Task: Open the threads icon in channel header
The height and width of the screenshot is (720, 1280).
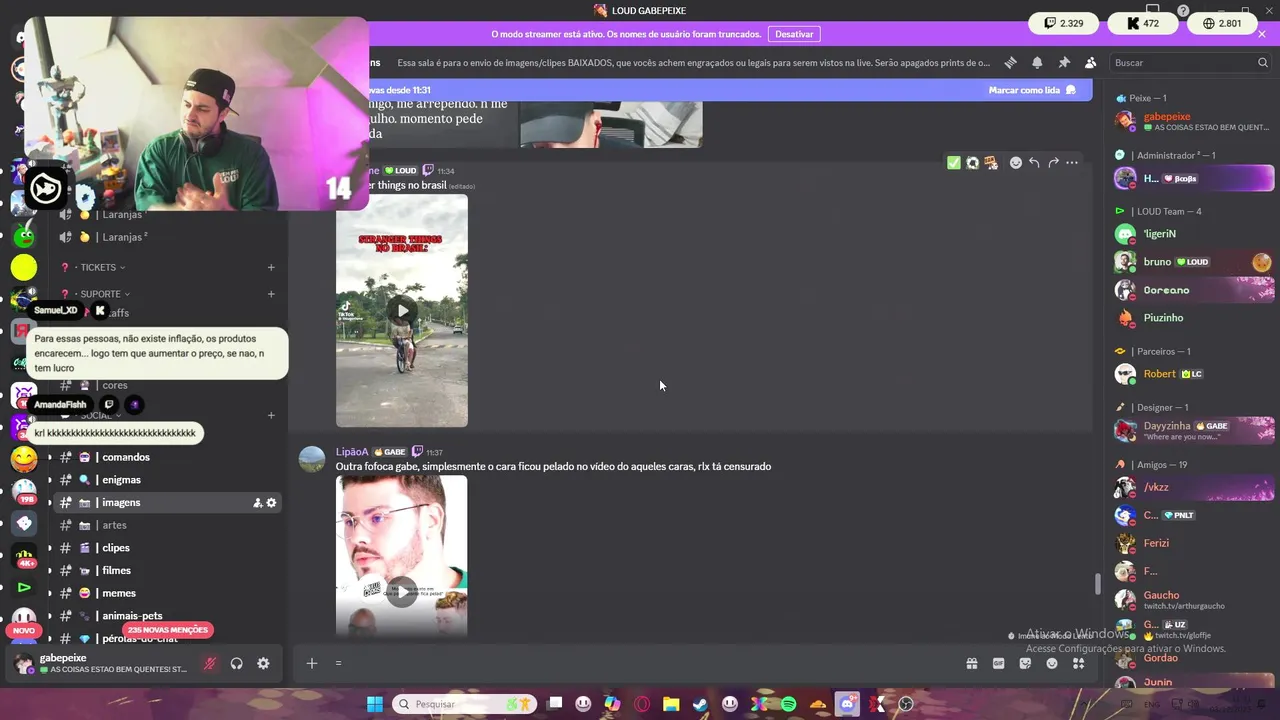Action: [1010, 62]
